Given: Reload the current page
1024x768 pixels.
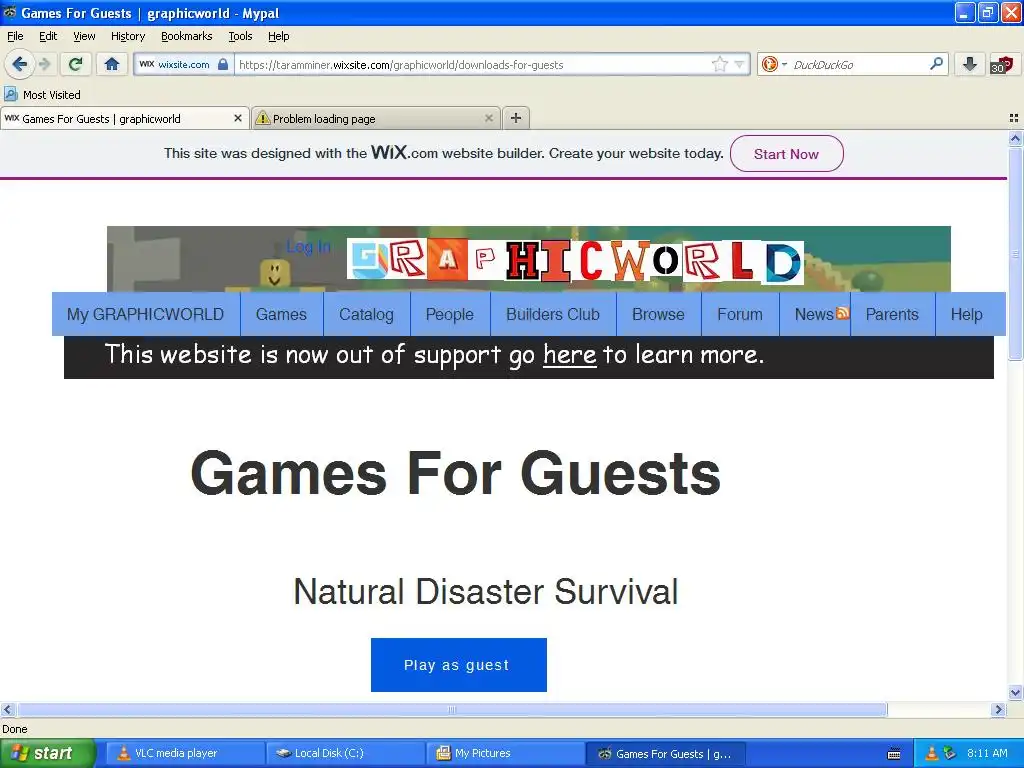Looking at the screenshot, I should [x=76, y=64].
